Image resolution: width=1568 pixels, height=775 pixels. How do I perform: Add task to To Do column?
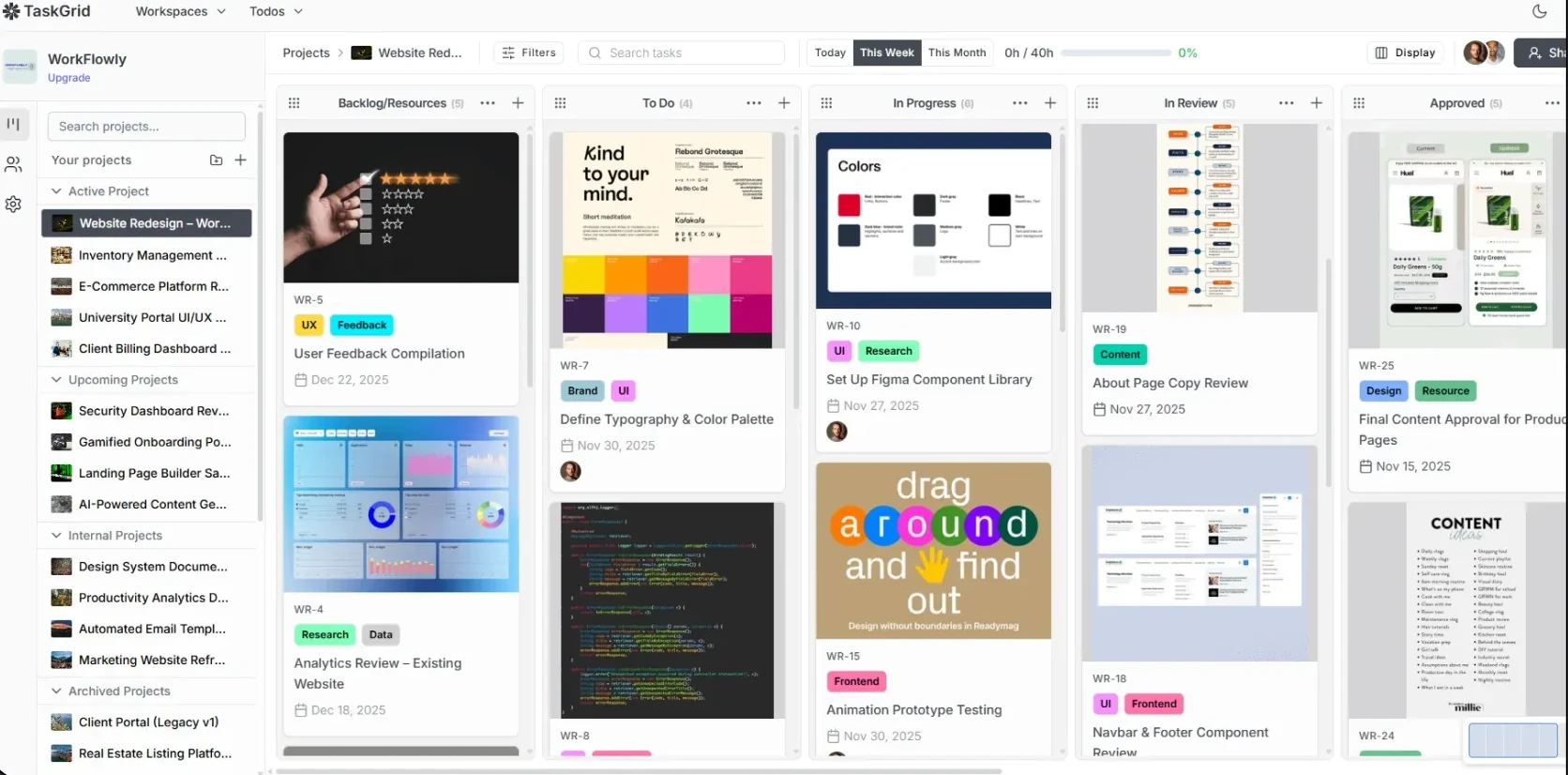[x=784, y=103]
